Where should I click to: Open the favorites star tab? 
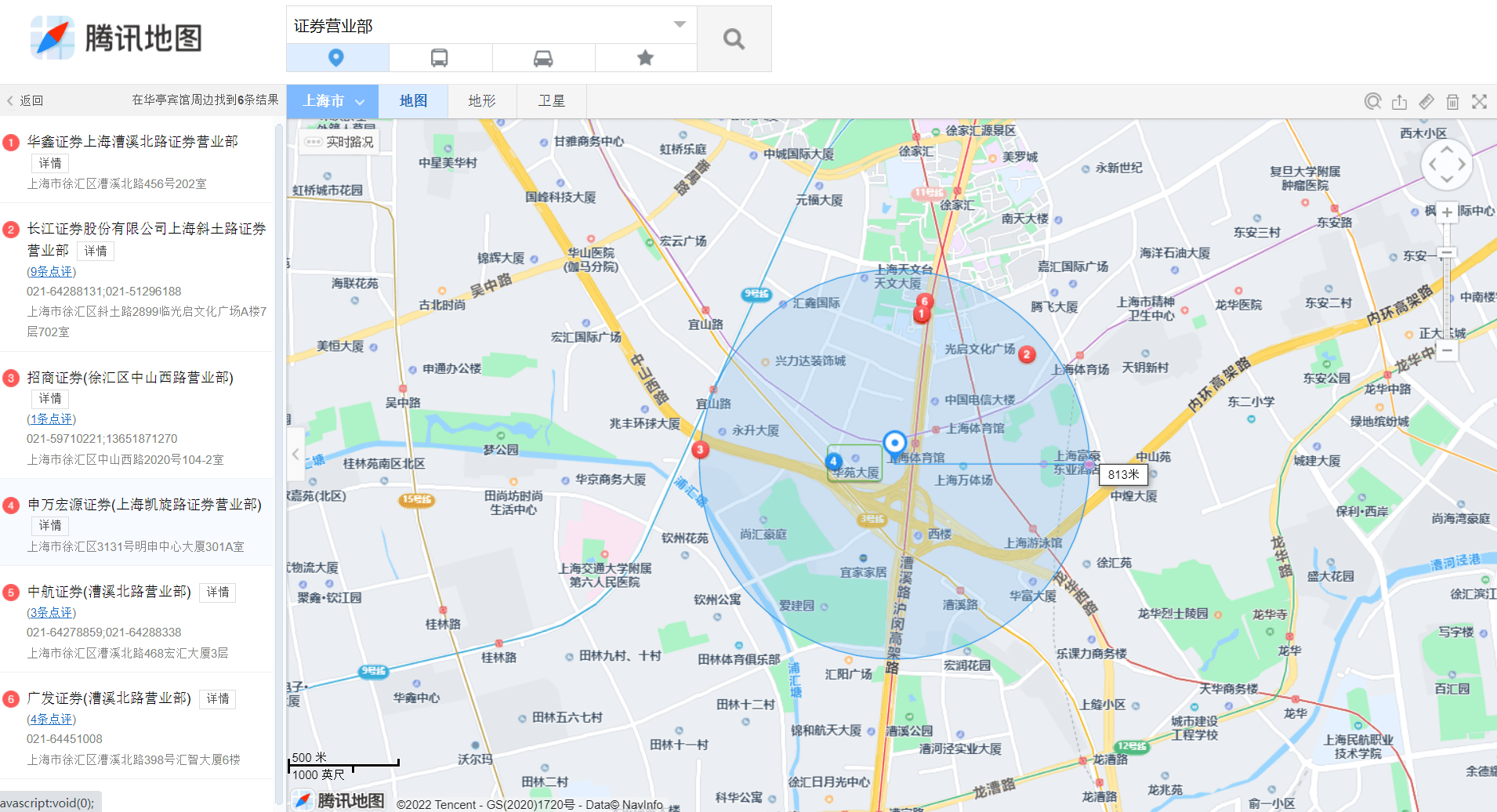[x=645, y=57]
